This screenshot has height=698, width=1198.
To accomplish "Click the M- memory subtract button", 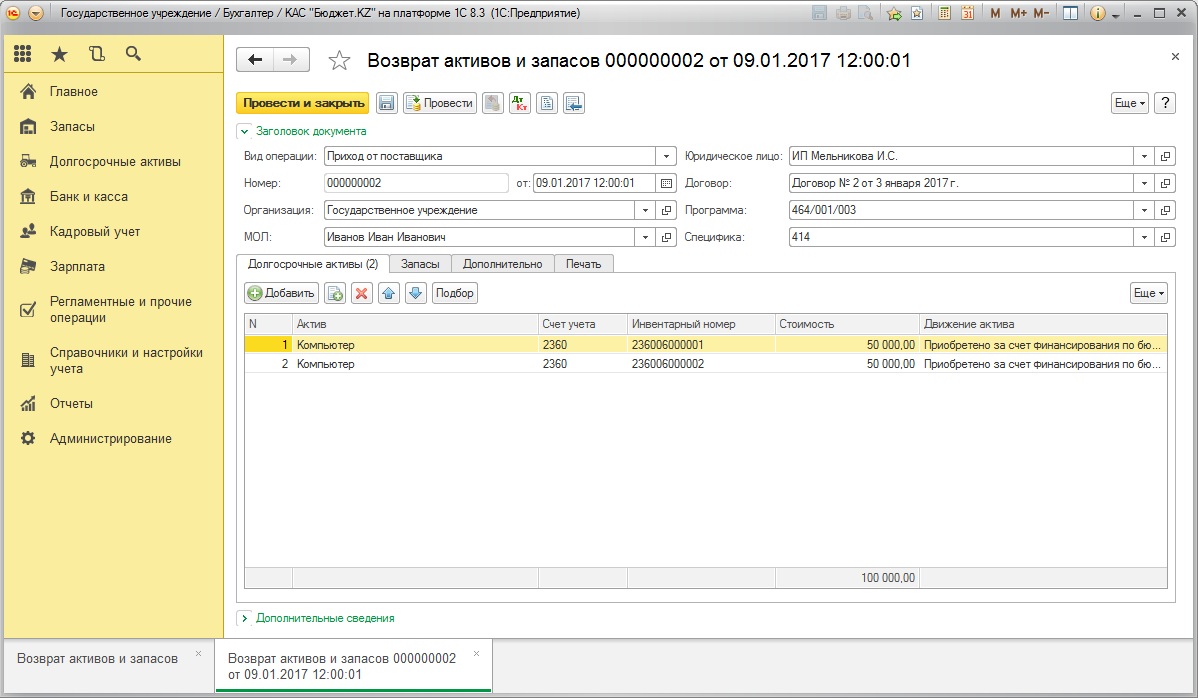I will [1041, 13].
